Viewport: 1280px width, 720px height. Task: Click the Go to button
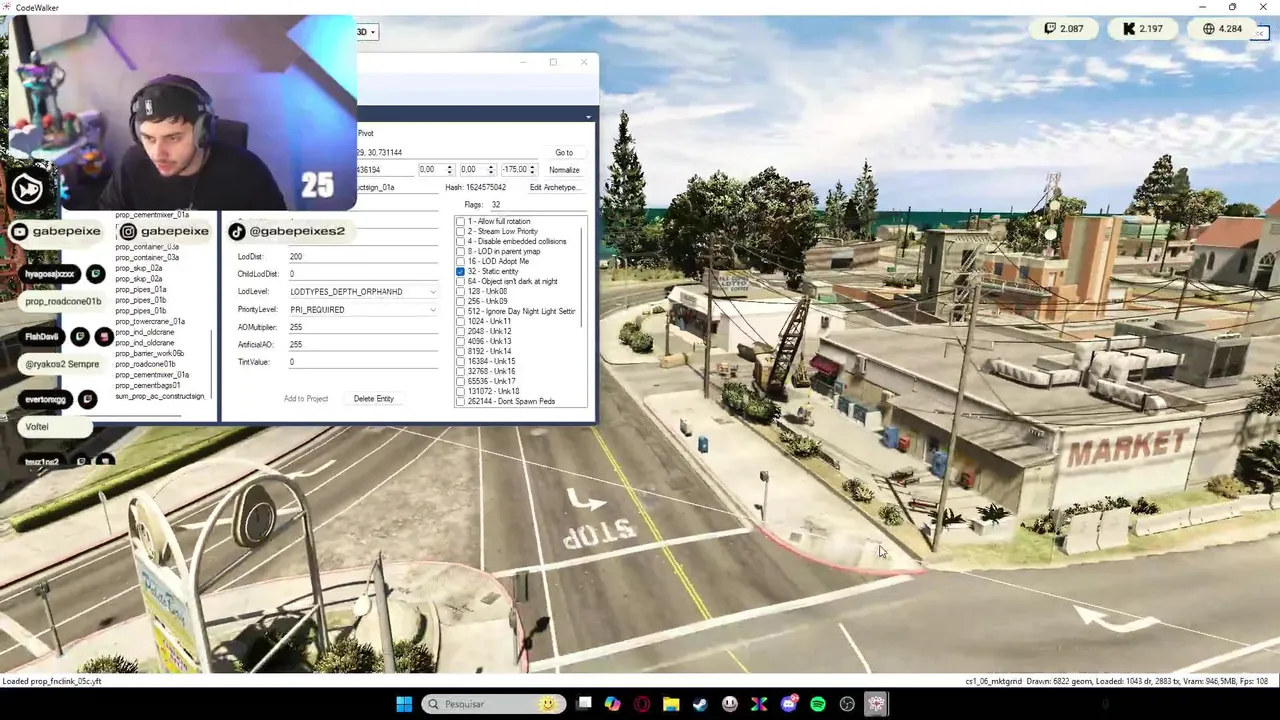564,152
